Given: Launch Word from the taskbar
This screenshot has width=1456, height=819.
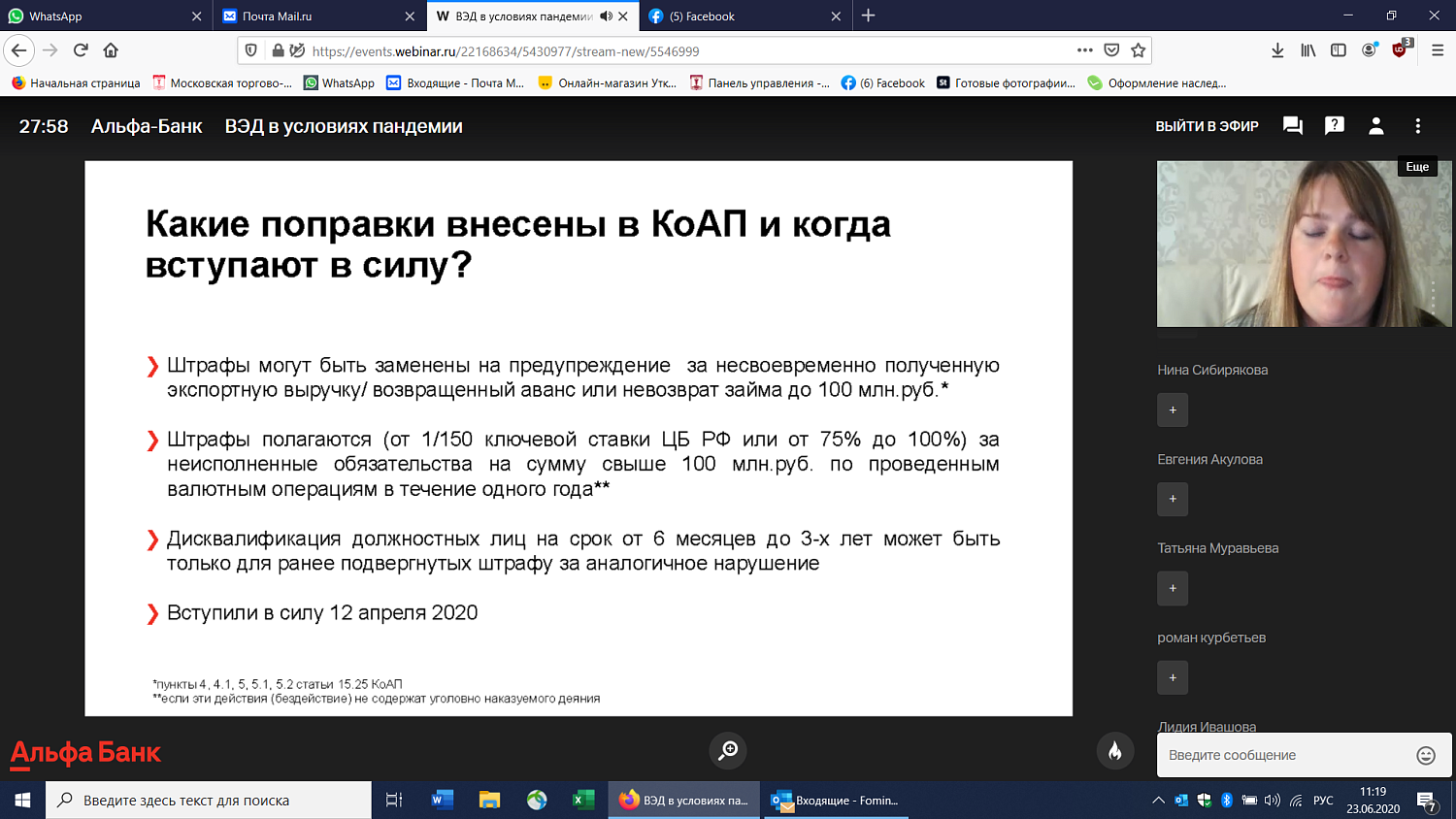Looking at the screenshot, I should click(x=443, y=801).
